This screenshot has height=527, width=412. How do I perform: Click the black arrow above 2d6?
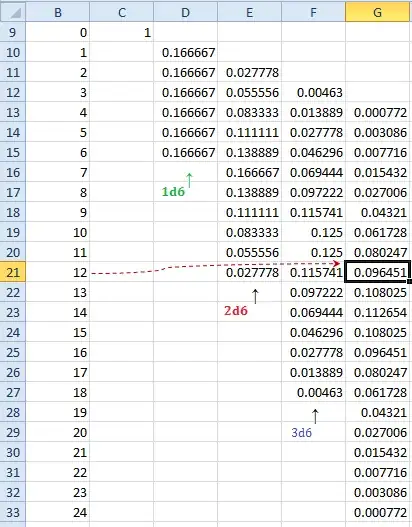tap(255, 296)
